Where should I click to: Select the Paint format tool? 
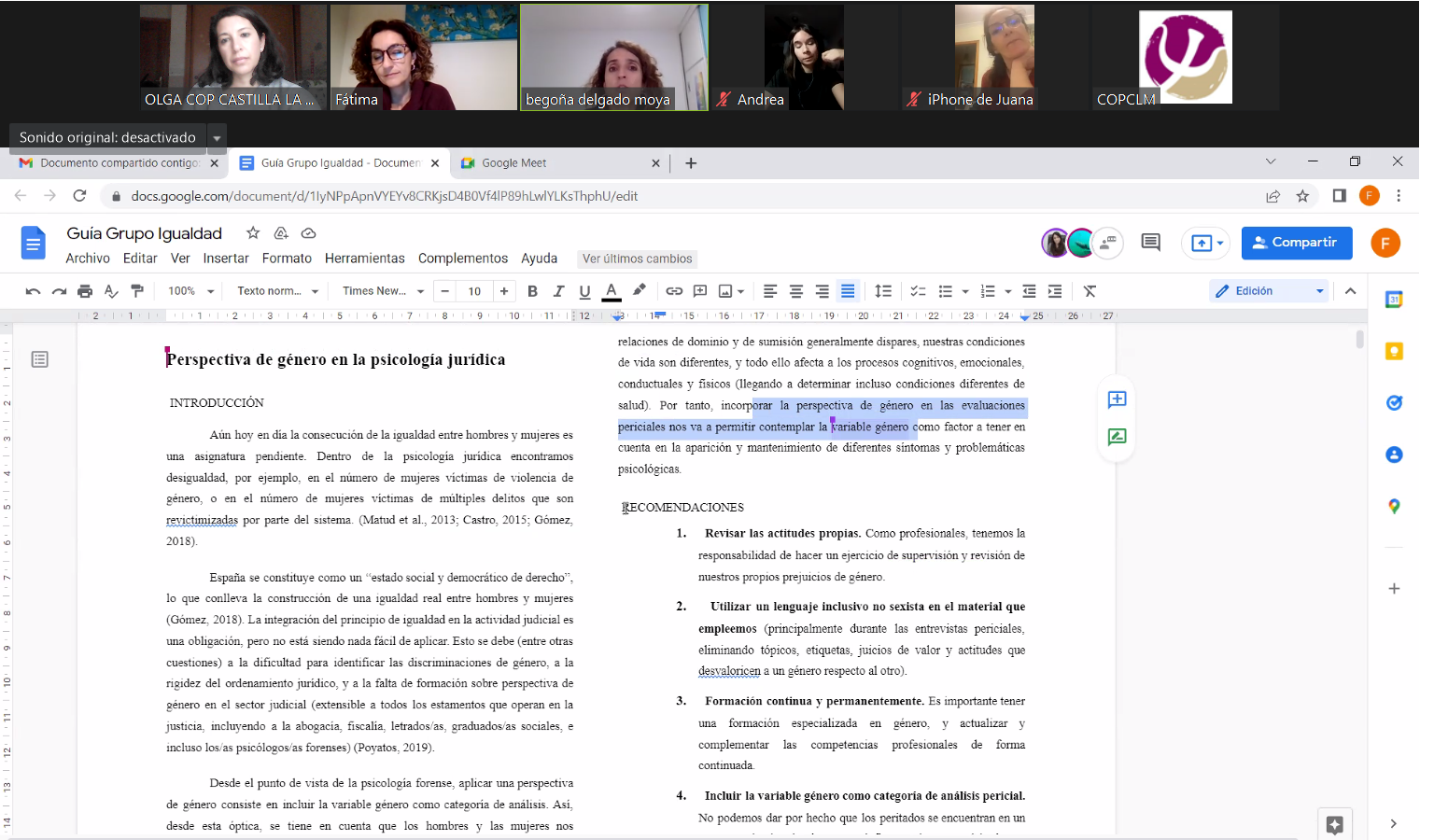pyautogui.click(x=137, y=291)
